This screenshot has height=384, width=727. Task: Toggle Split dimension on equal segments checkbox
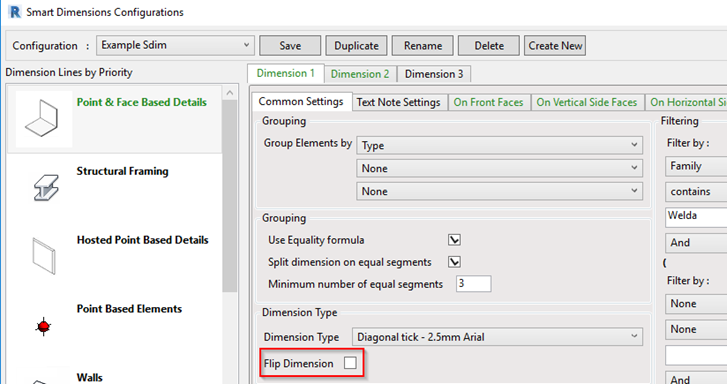[454, 262]
